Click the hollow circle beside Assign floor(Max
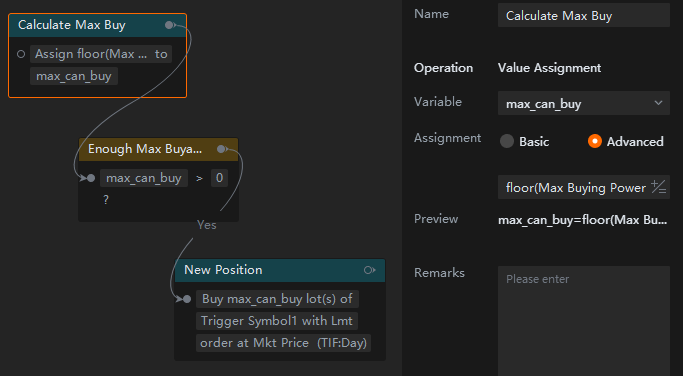683x376 pixels. [x=21, y=54]
